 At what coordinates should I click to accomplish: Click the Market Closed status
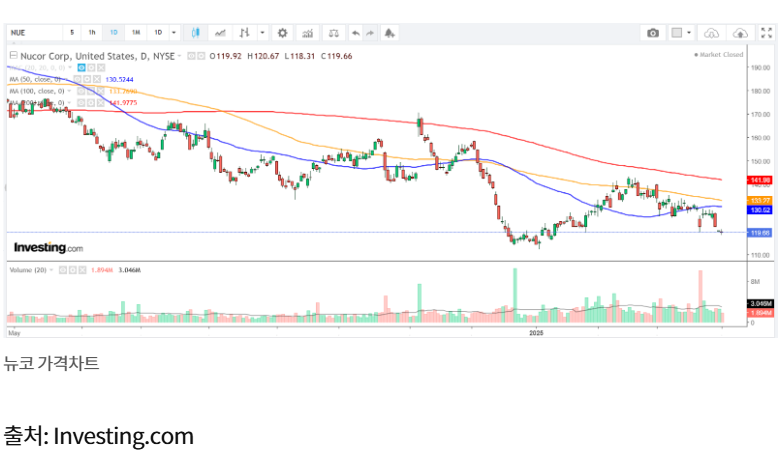click(719, 54)
